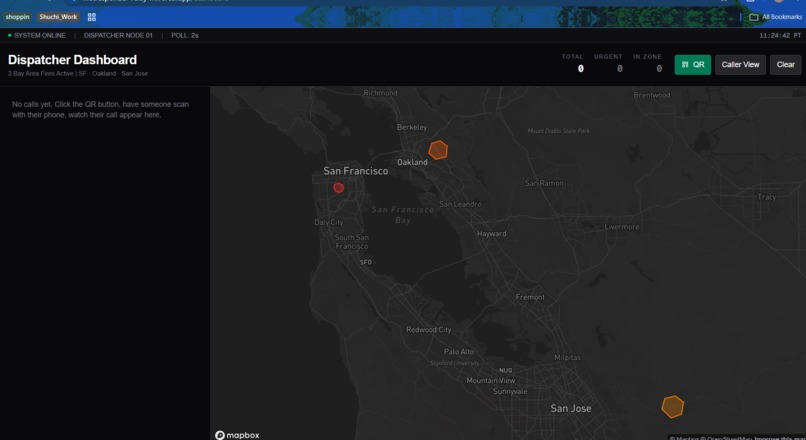Switch to Caller View
The image size is (806, 440).
(740, 65)
